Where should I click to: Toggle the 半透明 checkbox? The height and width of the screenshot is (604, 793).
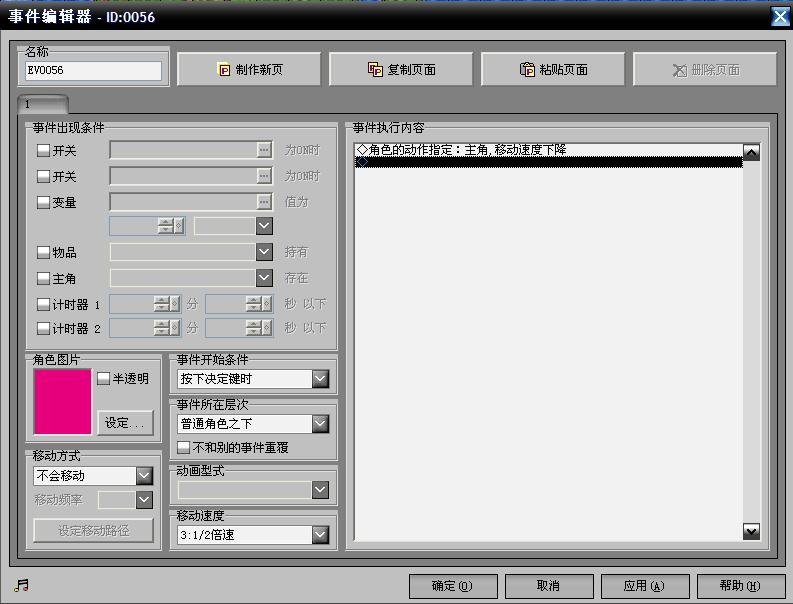click(x=103, y=378)
